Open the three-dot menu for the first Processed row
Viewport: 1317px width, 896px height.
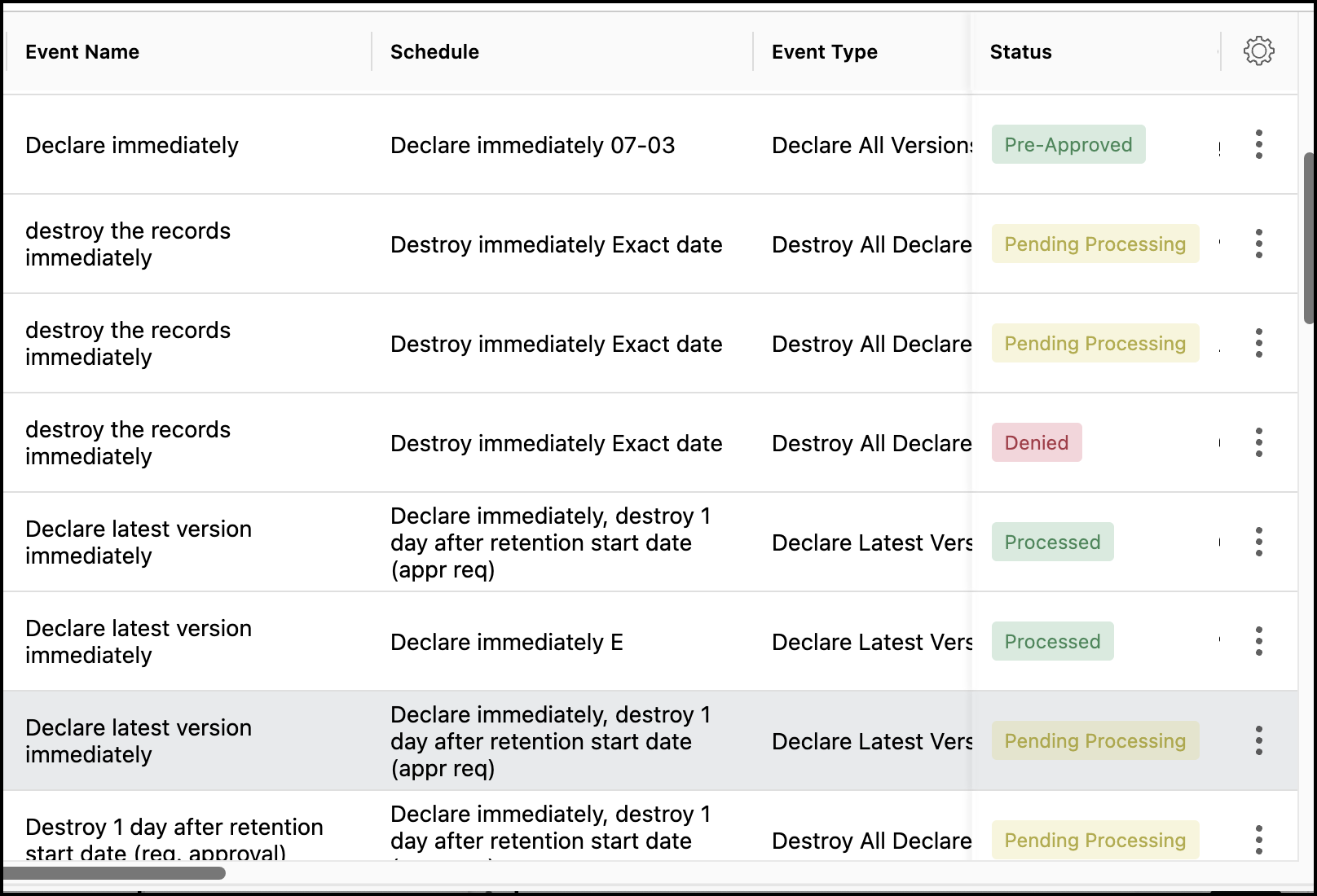pyautogui.click(x=1258, y=542)
